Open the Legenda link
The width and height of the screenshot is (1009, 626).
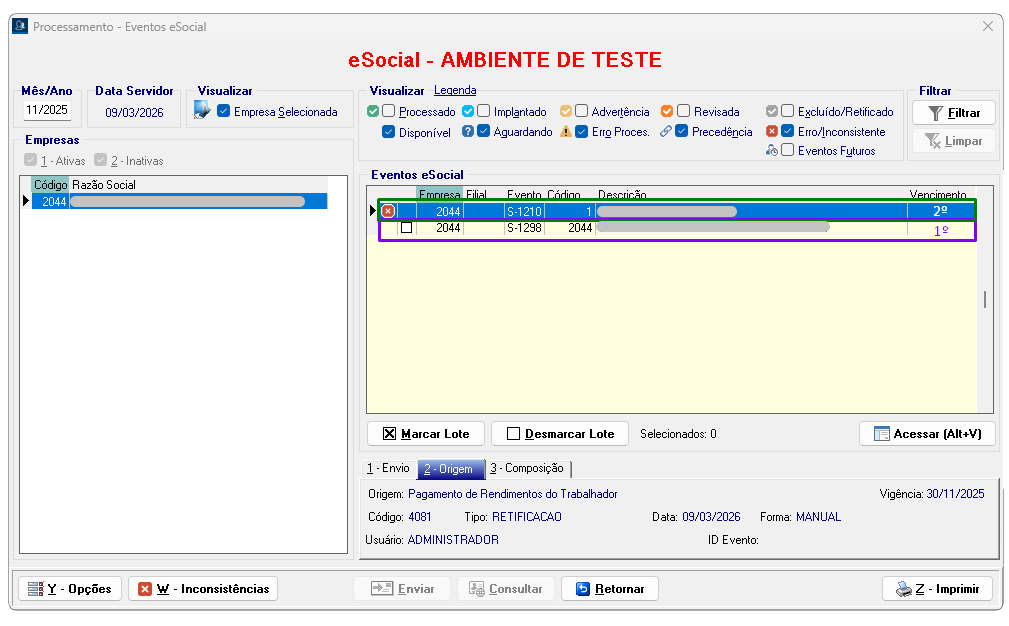(455, 91)
